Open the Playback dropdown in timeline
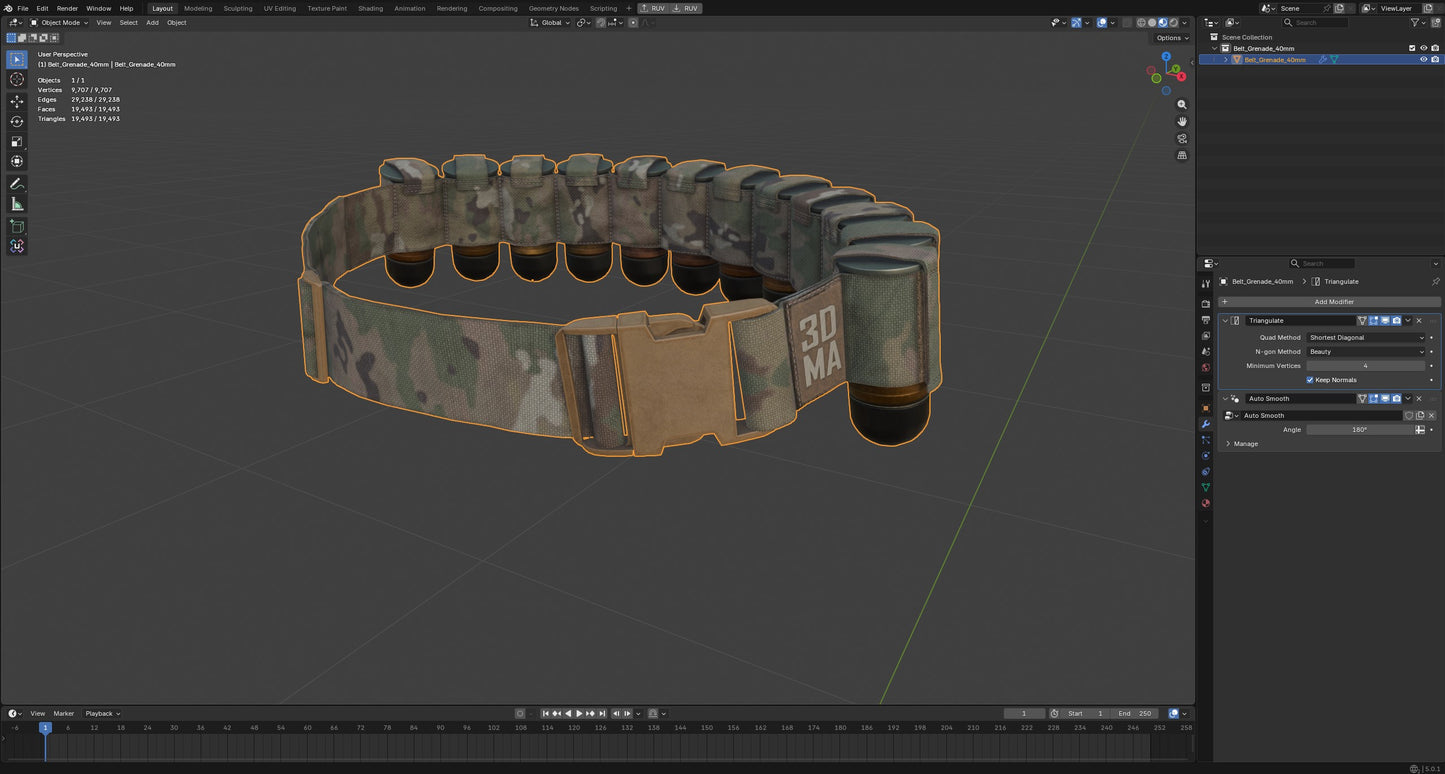 tap(102, 713)
